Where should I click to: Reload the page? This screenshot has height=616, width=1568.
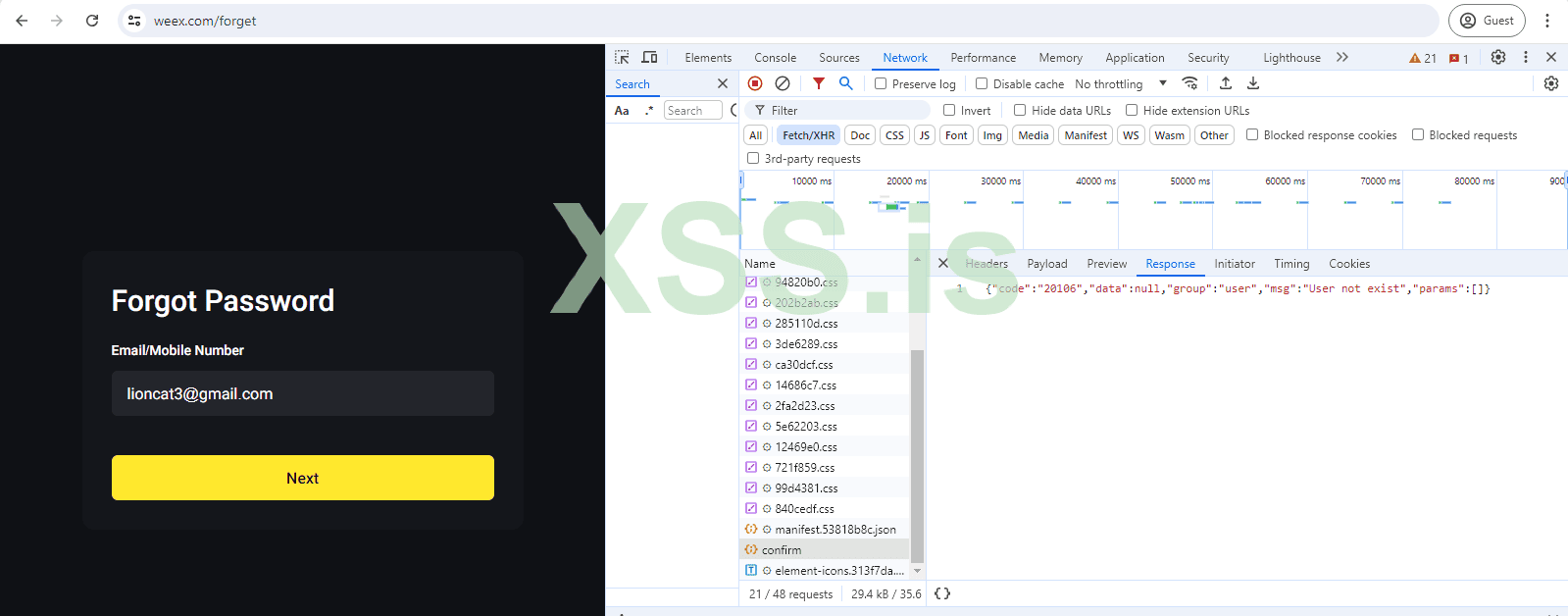[x=92, y=21]
